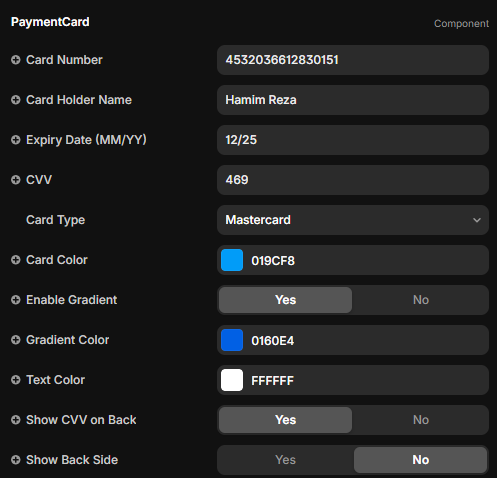Image resolution: width=497 pixels, height=478 pixels.
Task: Set Enable Gradient to No
Action: 421,300
